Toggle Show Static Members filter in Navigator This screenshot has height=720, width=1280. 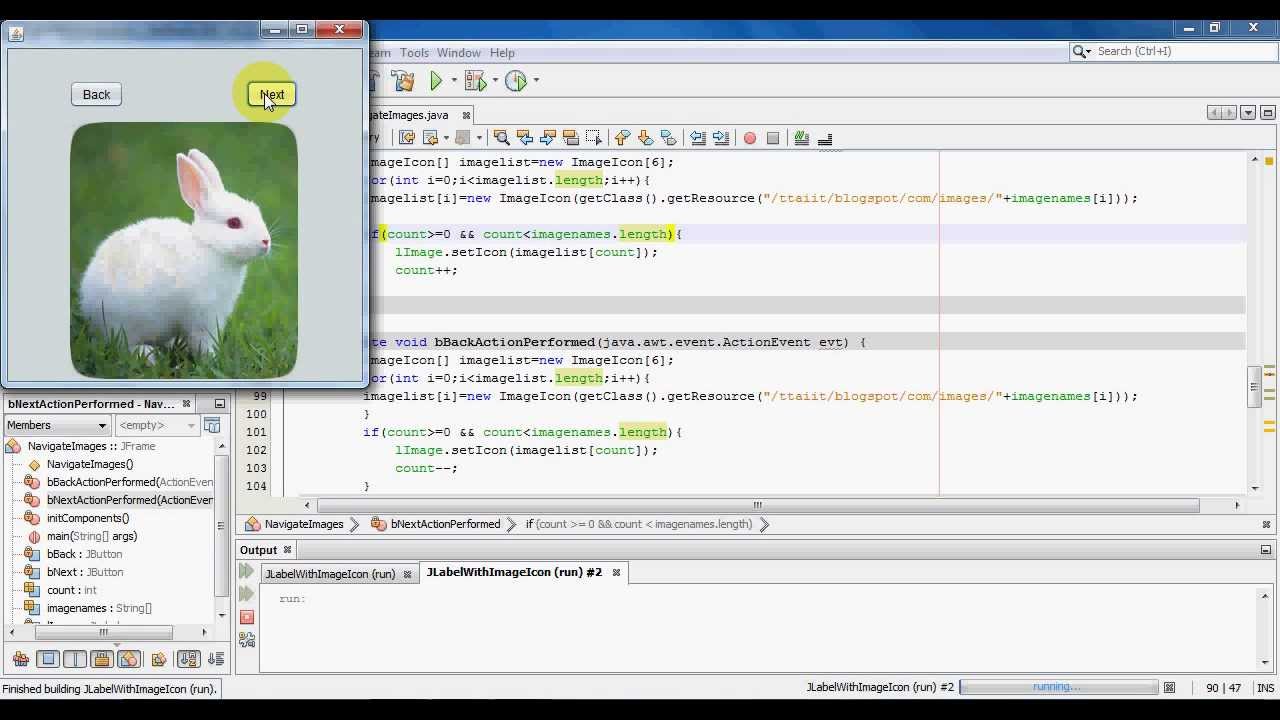[x=75, y=659]
